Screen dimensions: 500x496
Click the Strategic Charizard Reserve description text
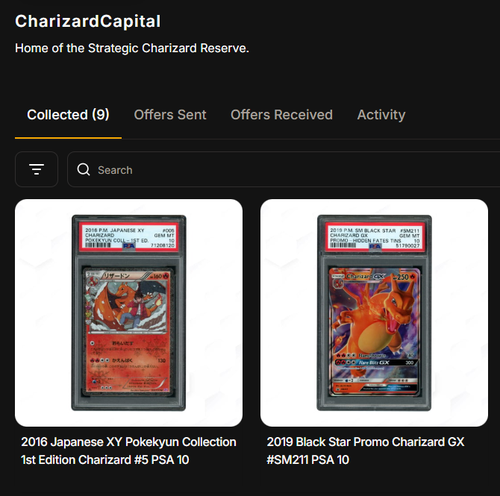132,48
